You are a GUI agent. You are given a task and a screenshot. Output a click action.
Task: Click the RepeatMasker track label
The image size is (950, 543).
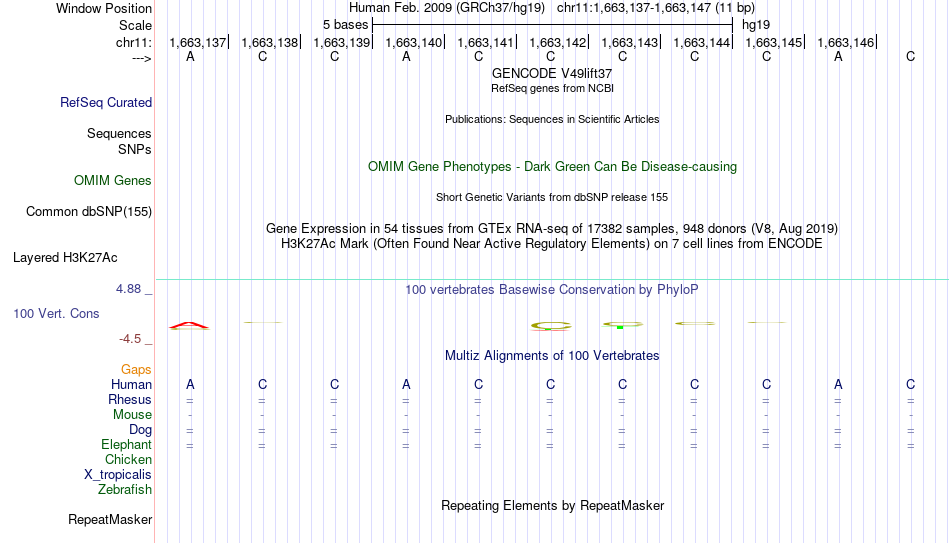coord(110,519)
